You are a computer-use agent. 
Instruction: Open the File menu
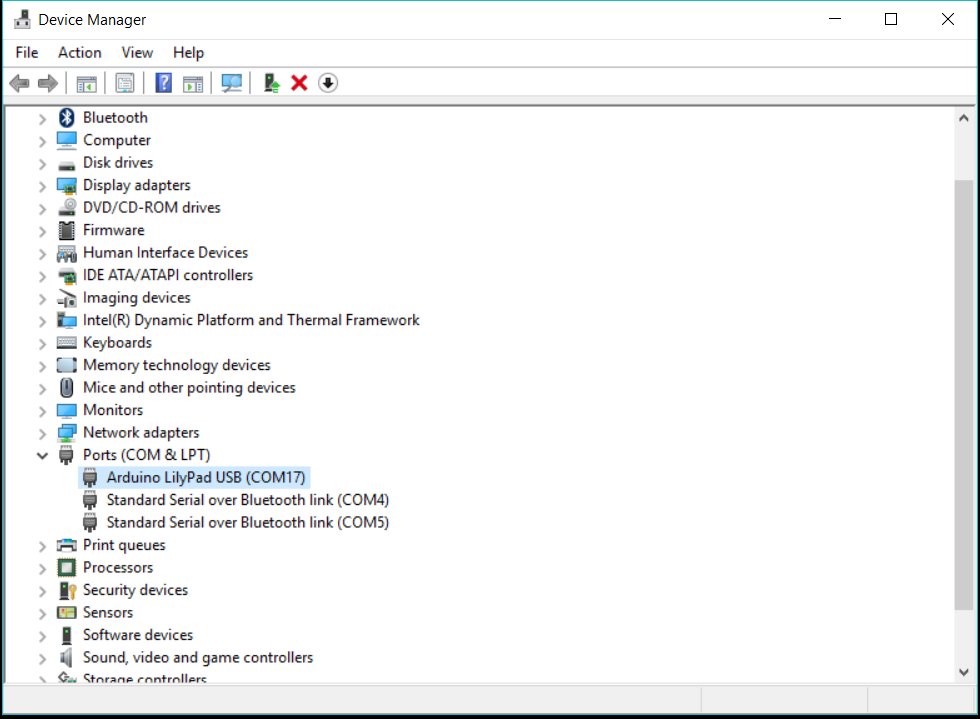click(27, 53)
